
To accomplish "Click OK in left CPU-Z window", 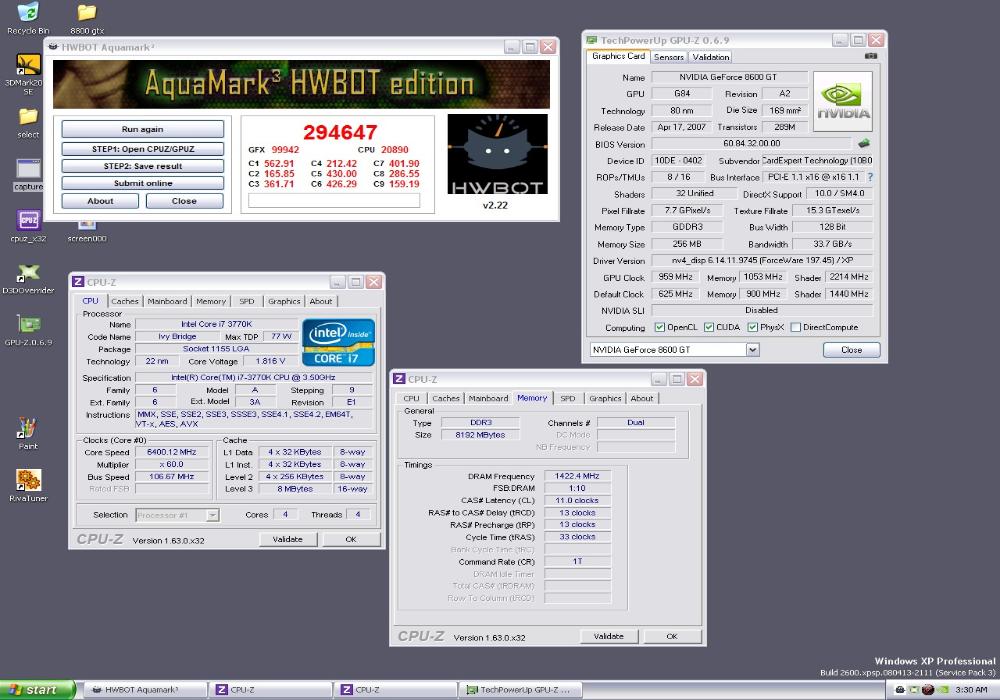I will (x=351, y=539).
